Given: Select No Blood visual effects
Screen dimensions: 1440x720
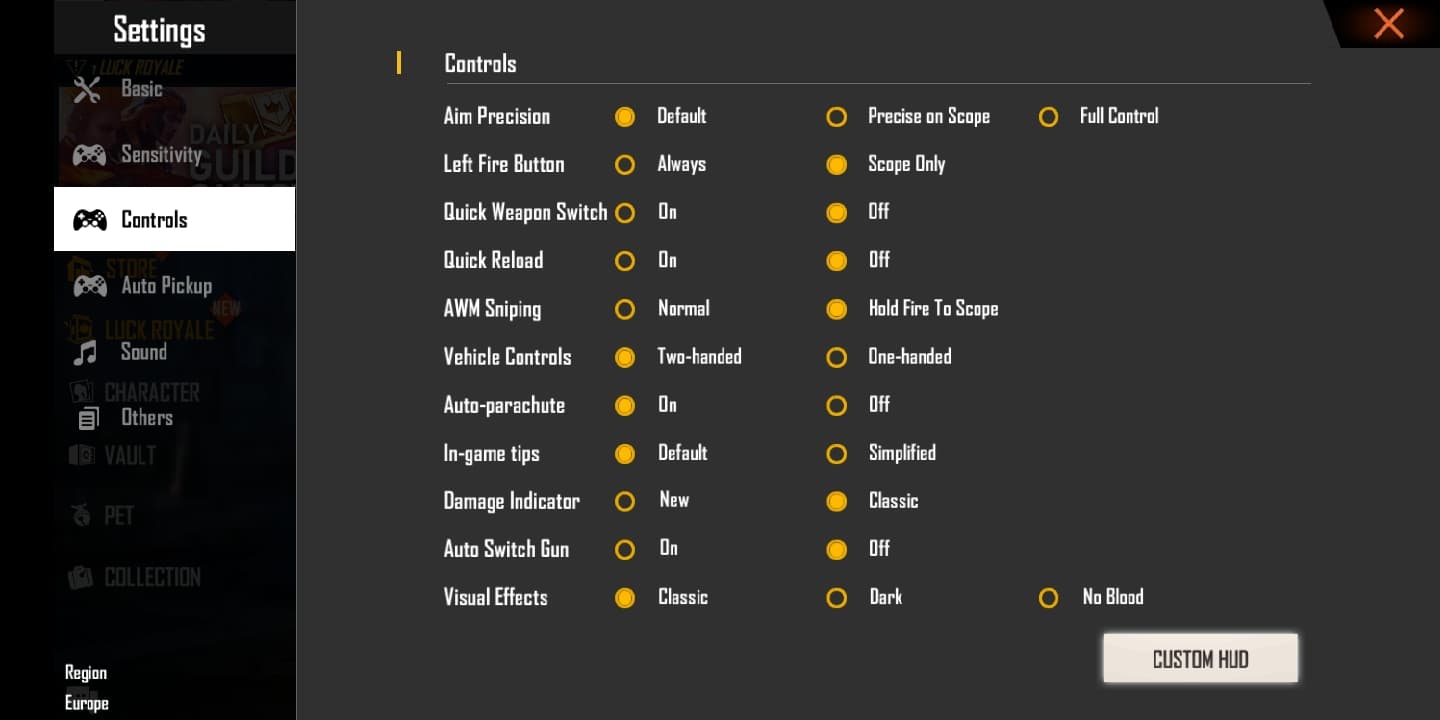Looking at the screenshot, I should (1048, 598).
